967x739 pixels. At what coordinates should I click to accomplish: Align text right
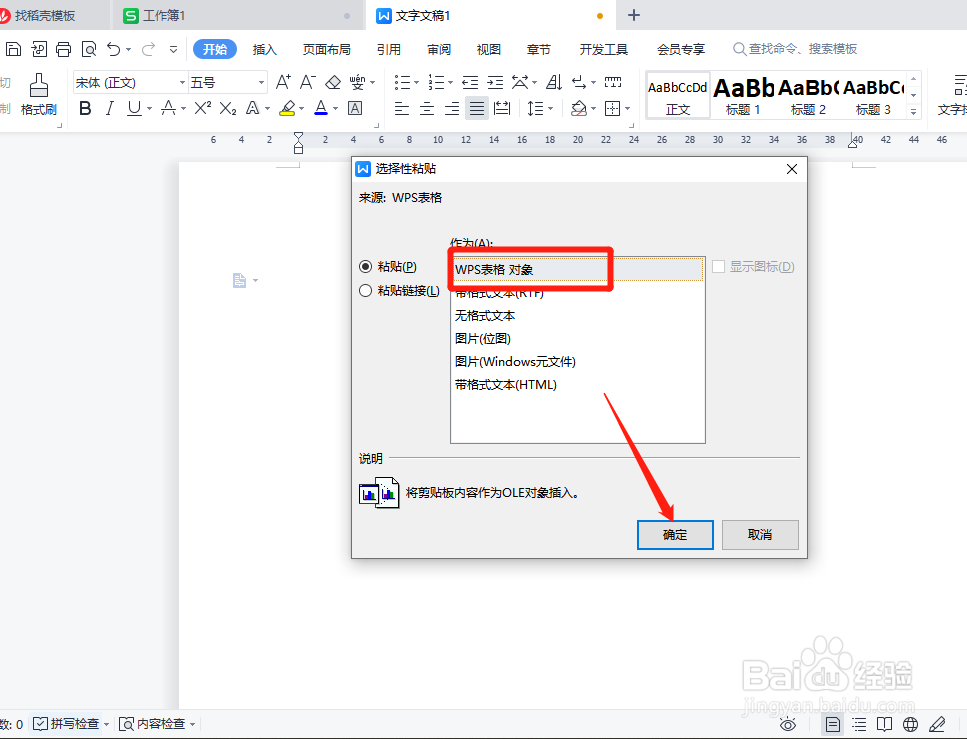point(451,109)
